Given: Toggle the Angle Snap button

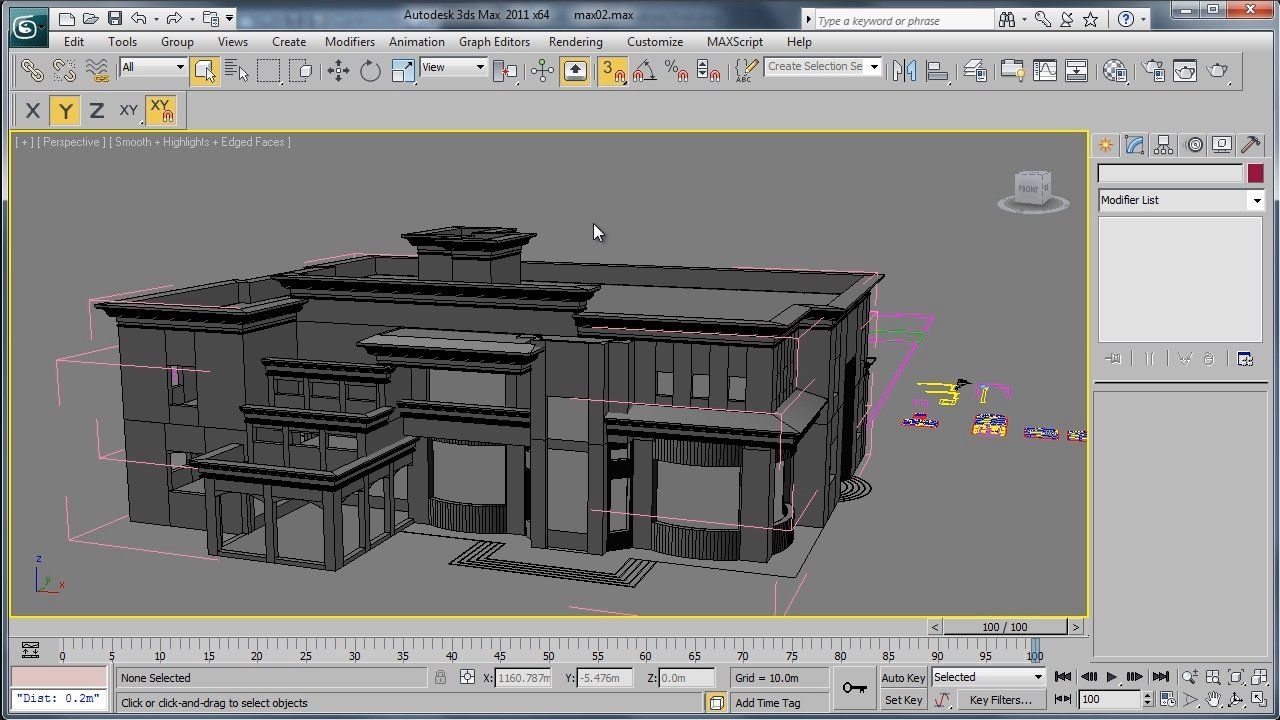Looking at the screenshot, I should tap(644, 70).
